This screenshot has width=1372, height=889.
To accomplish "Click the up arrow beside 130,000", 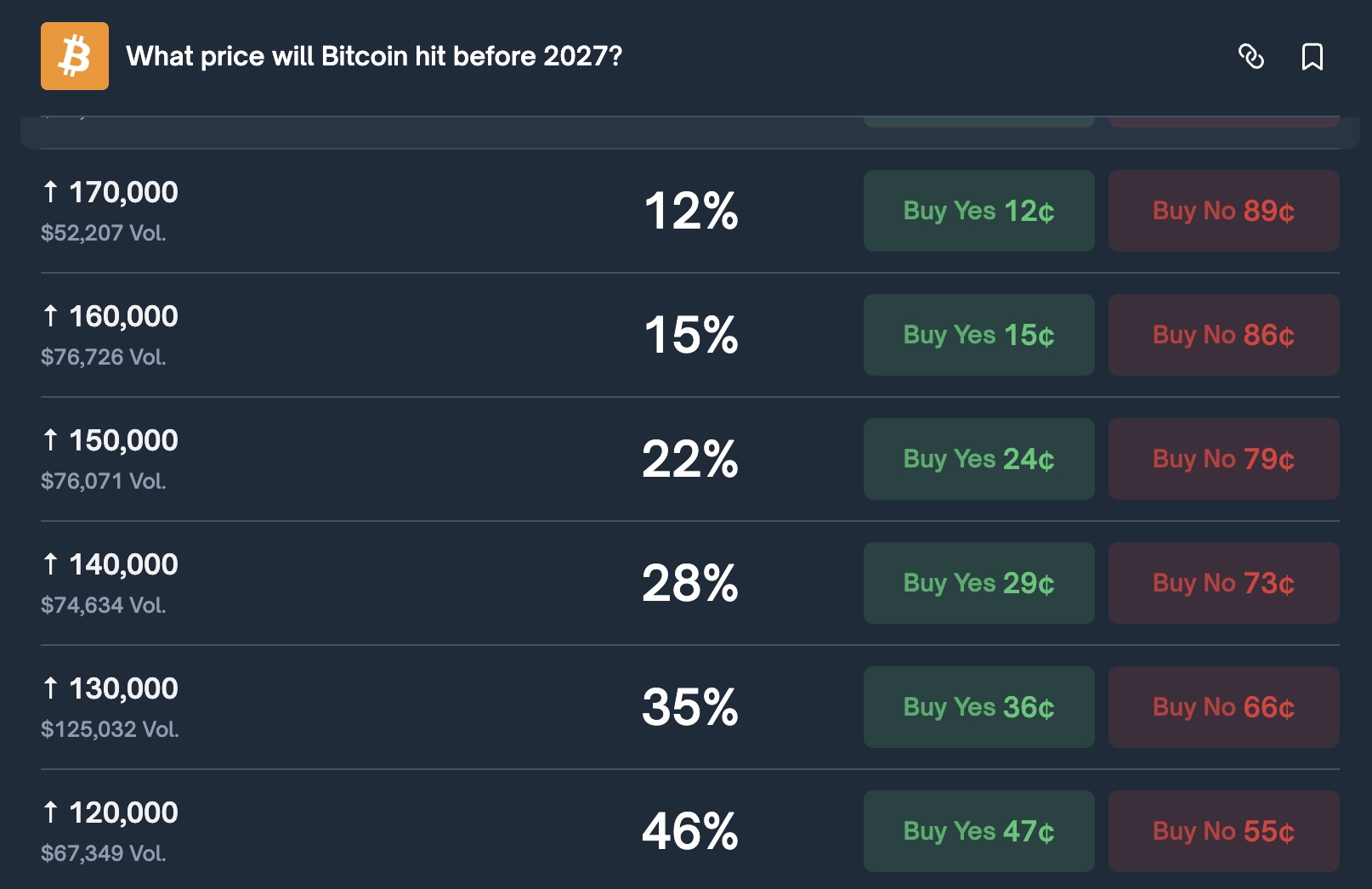I will (x=51, y=688).
